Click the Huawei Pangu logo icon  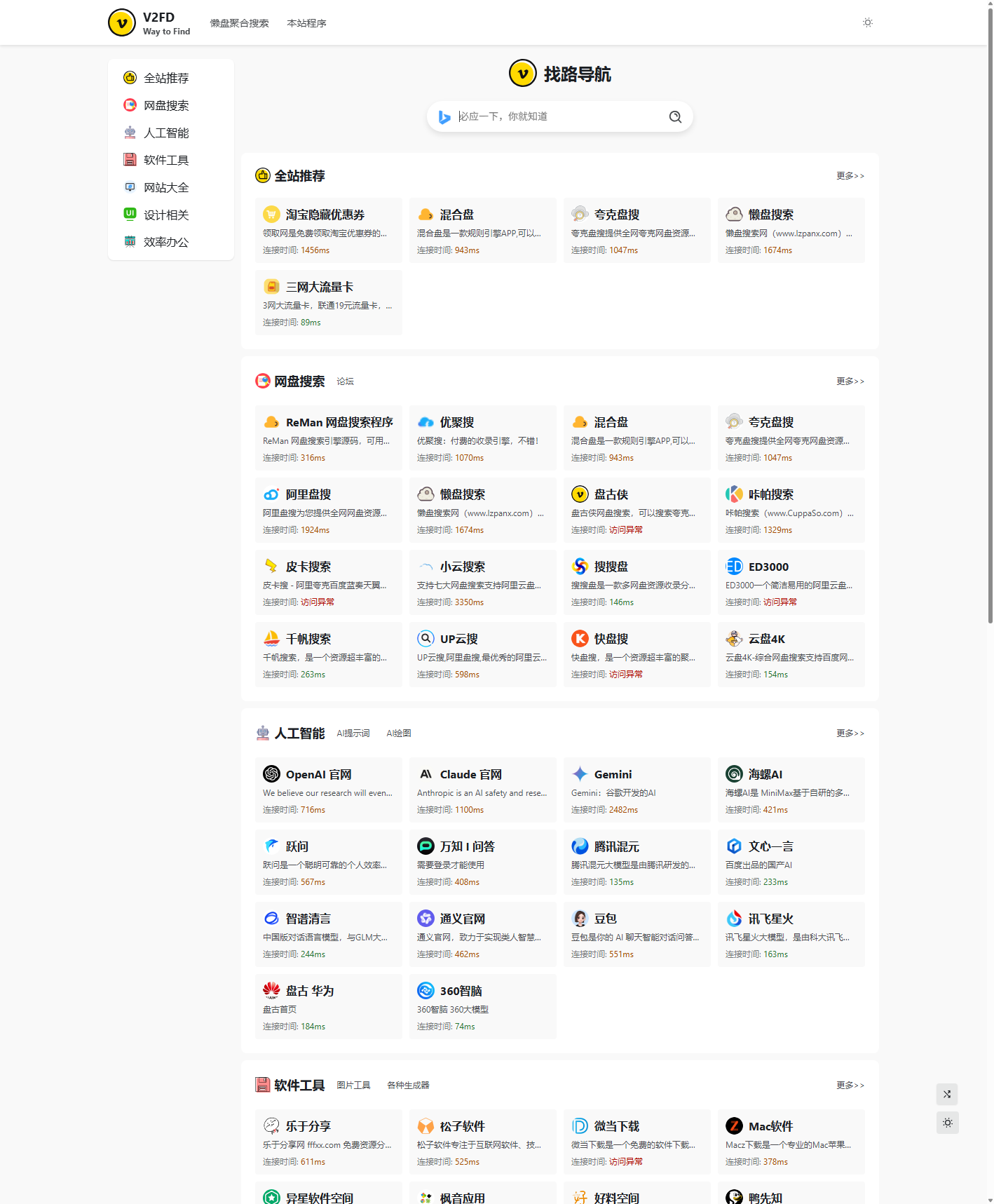271,991
